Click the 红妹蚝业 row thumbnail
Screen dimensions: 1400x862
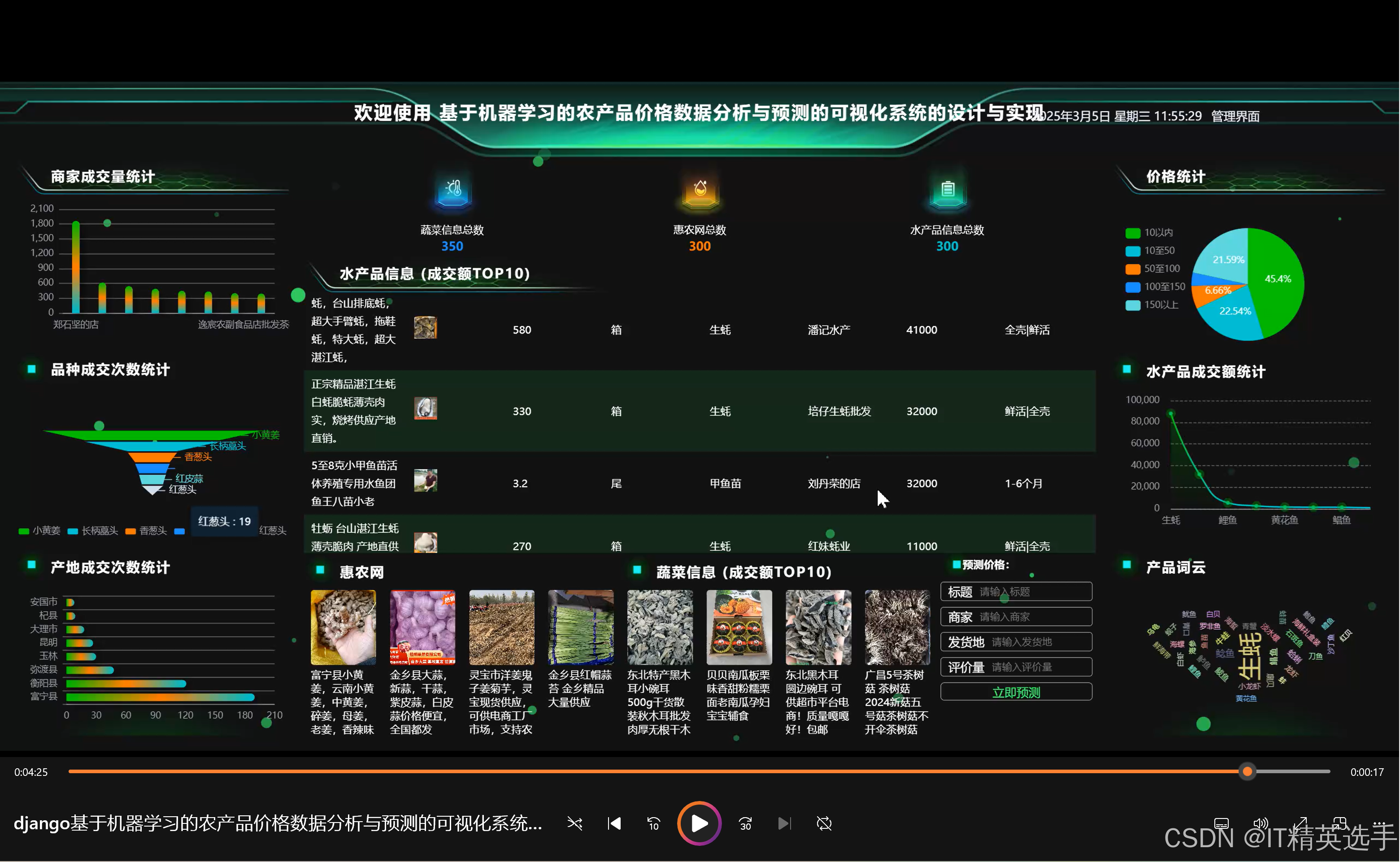pos(425,543)
